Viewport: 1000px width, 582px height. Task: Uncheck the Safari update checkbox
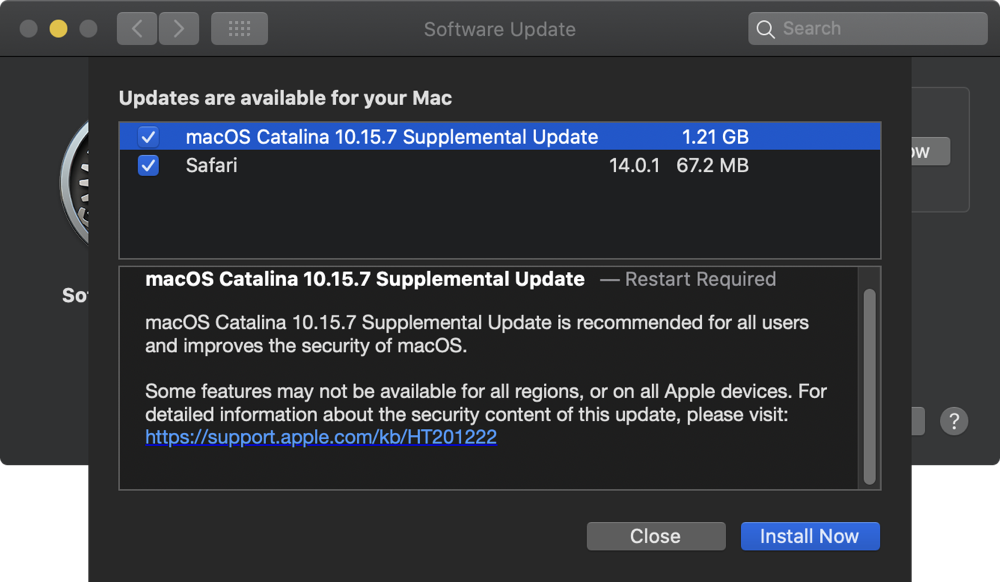148,165
